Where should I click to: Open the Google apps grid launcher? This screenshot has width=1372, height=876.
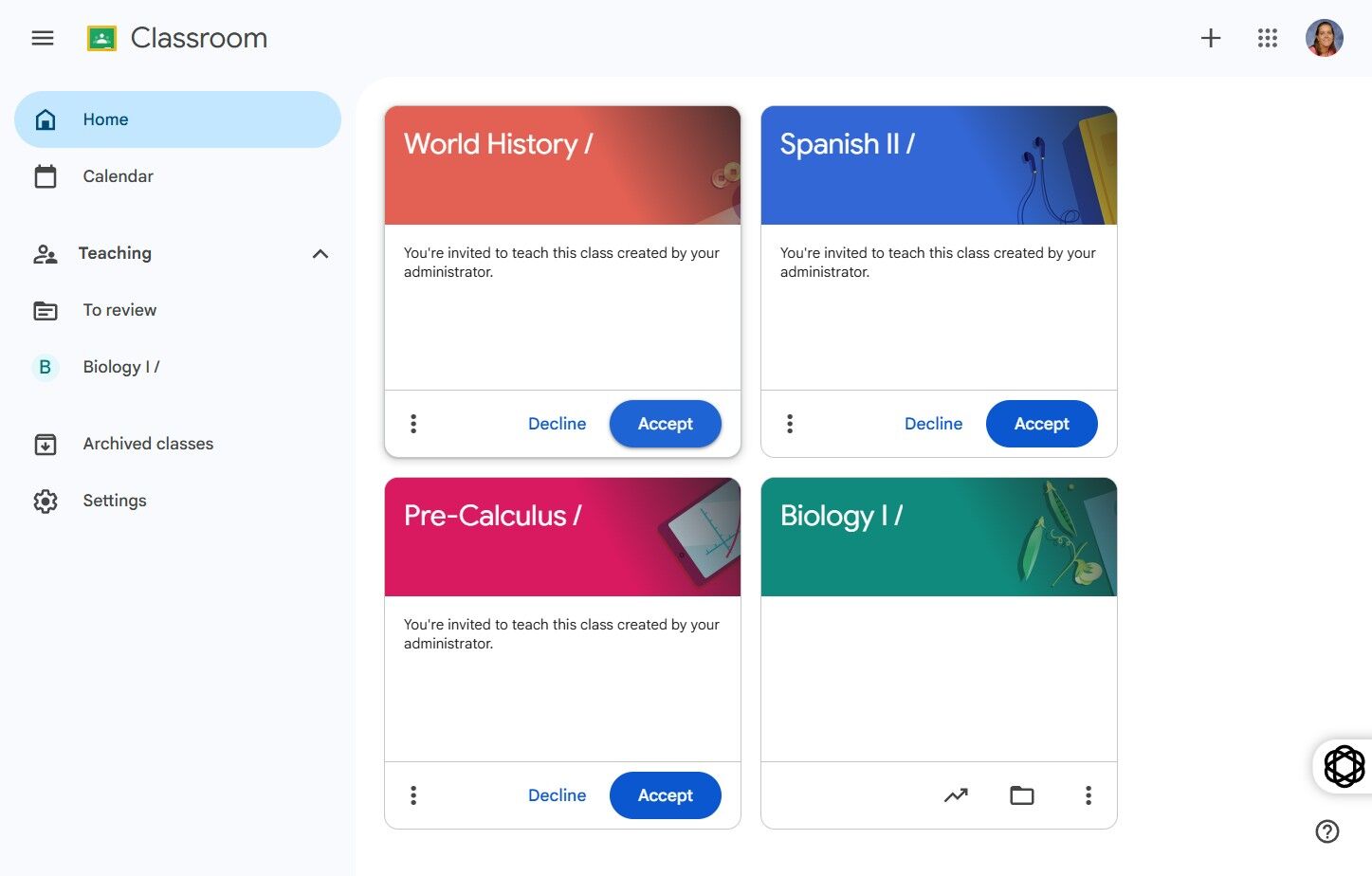(1268, 38)
